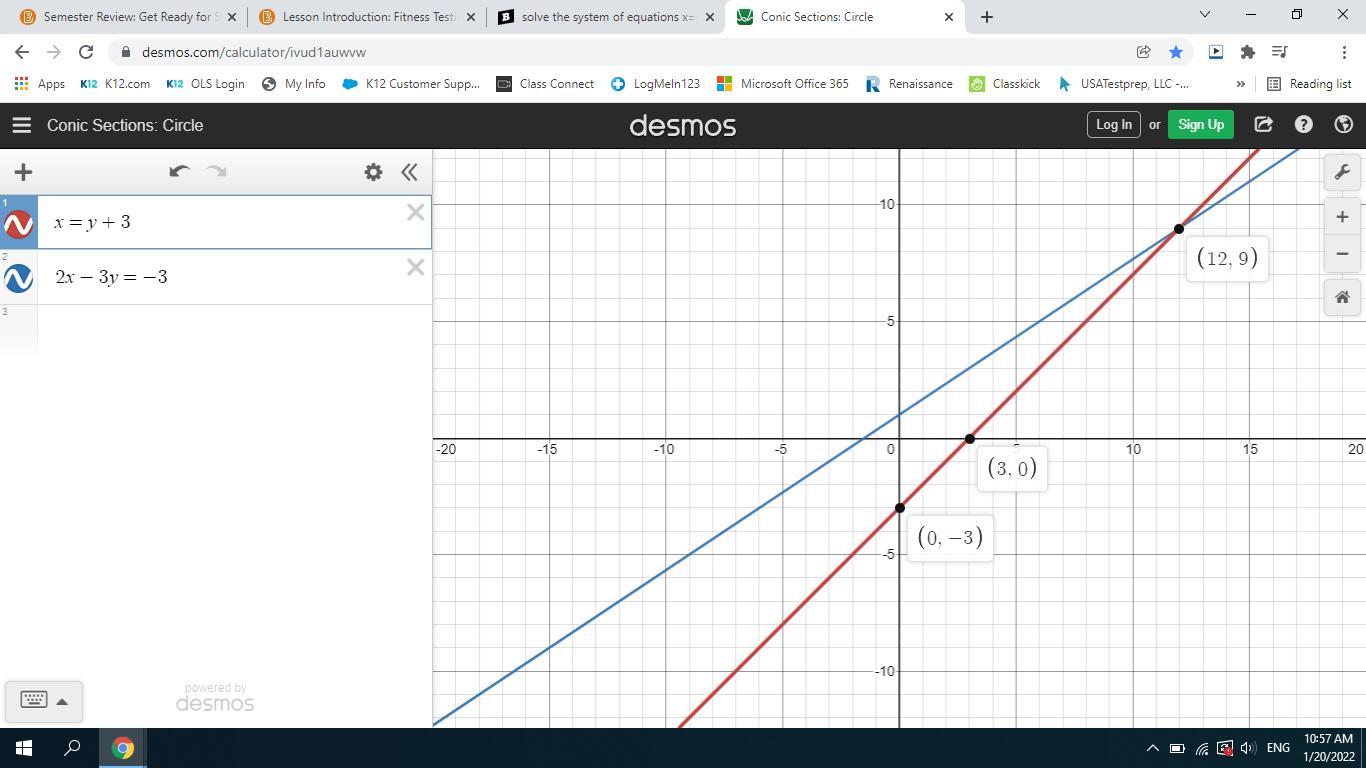Select the (0, −3) y-intercept point
The width and height of the screenshot is (1366, 768).
coord(899,508)
